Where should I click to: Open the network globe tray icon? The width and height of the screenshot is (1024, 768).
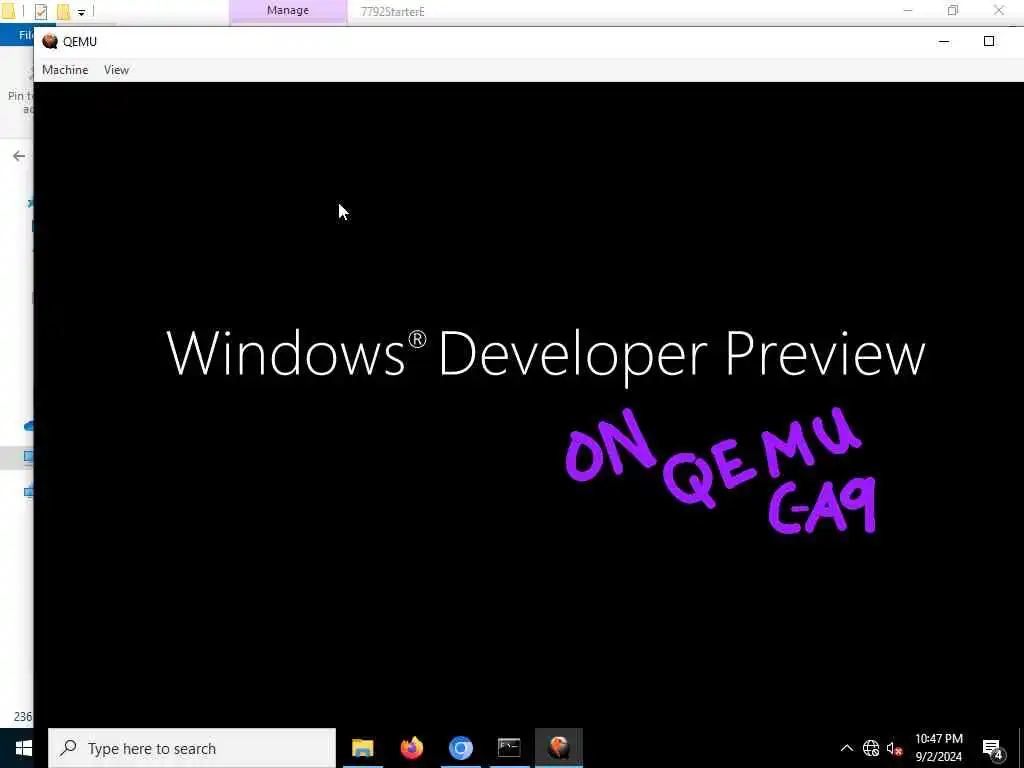click(871, 748)
